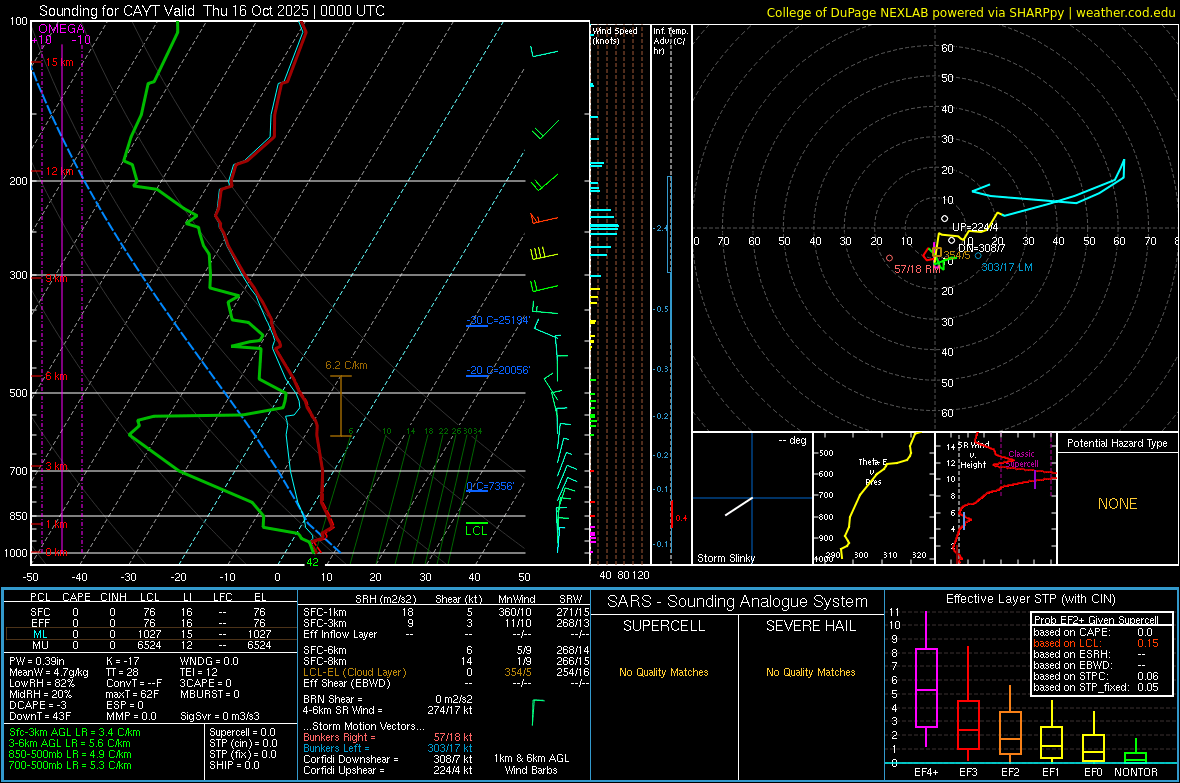This screenshot has height=783, width=1180.
Task: Click the 'LowRH = 82%' value
Action: coord(41,683)
